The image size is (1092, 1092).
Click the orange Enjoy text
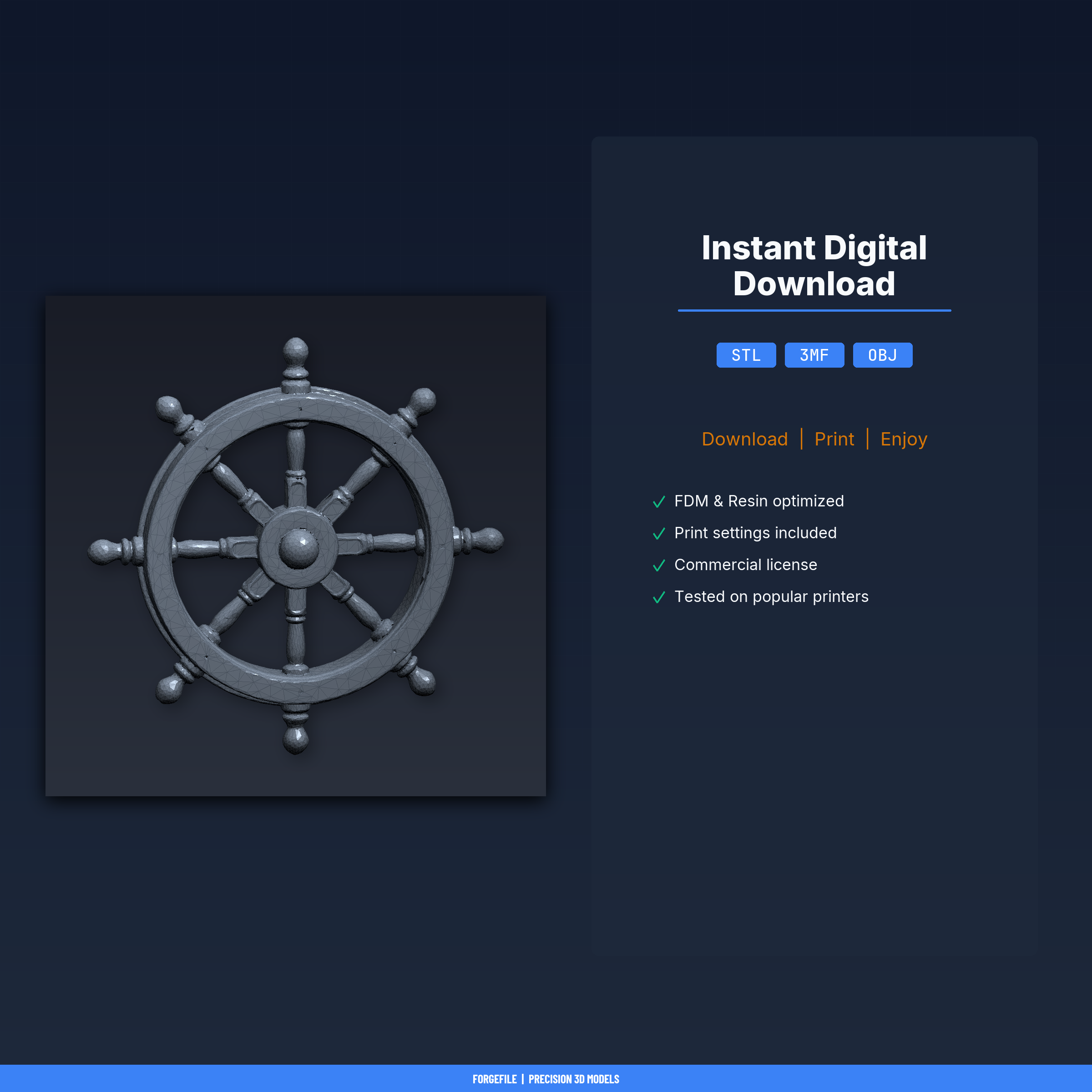pyautogui.click(x=903, y=439)
